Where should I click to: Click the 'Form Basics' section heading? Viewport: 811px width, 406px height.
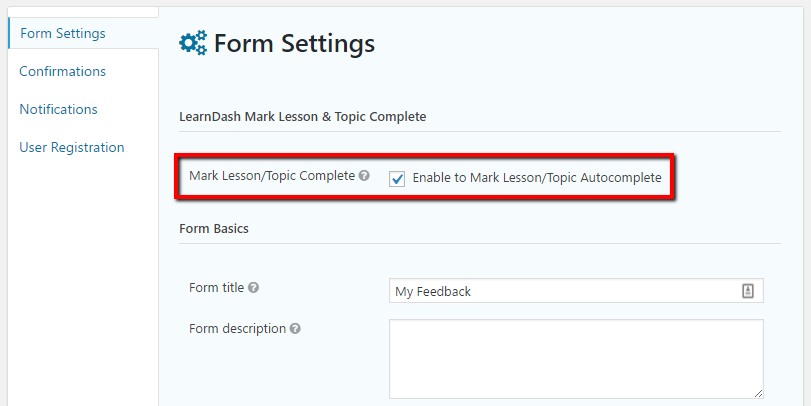tap(214, 228)
